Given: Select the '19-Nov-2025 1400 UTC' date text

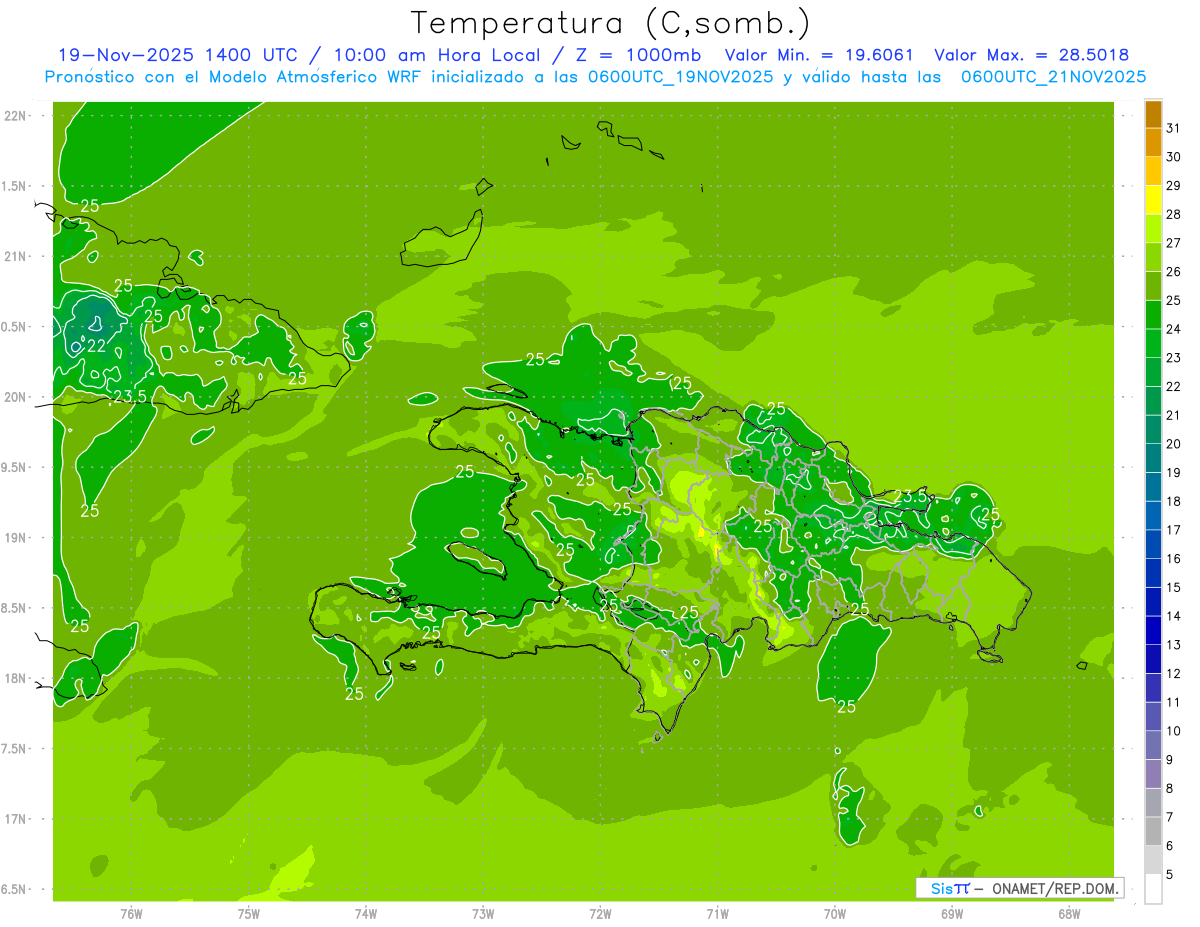Looking at the screenshot, I should tap(176, 55).
